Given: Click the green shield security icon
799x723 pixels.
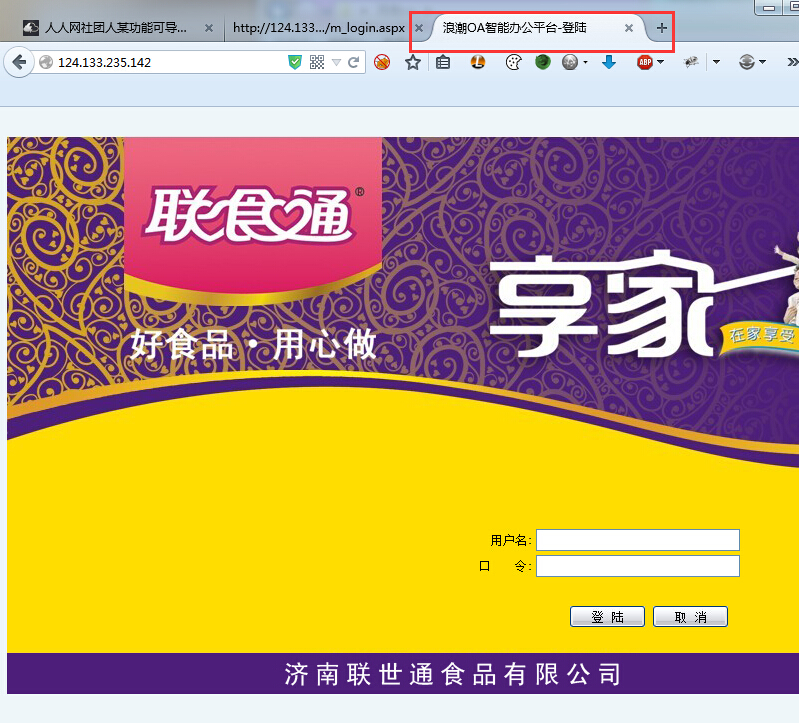Looking at the screenshot, I should click(x=295, y=62).
